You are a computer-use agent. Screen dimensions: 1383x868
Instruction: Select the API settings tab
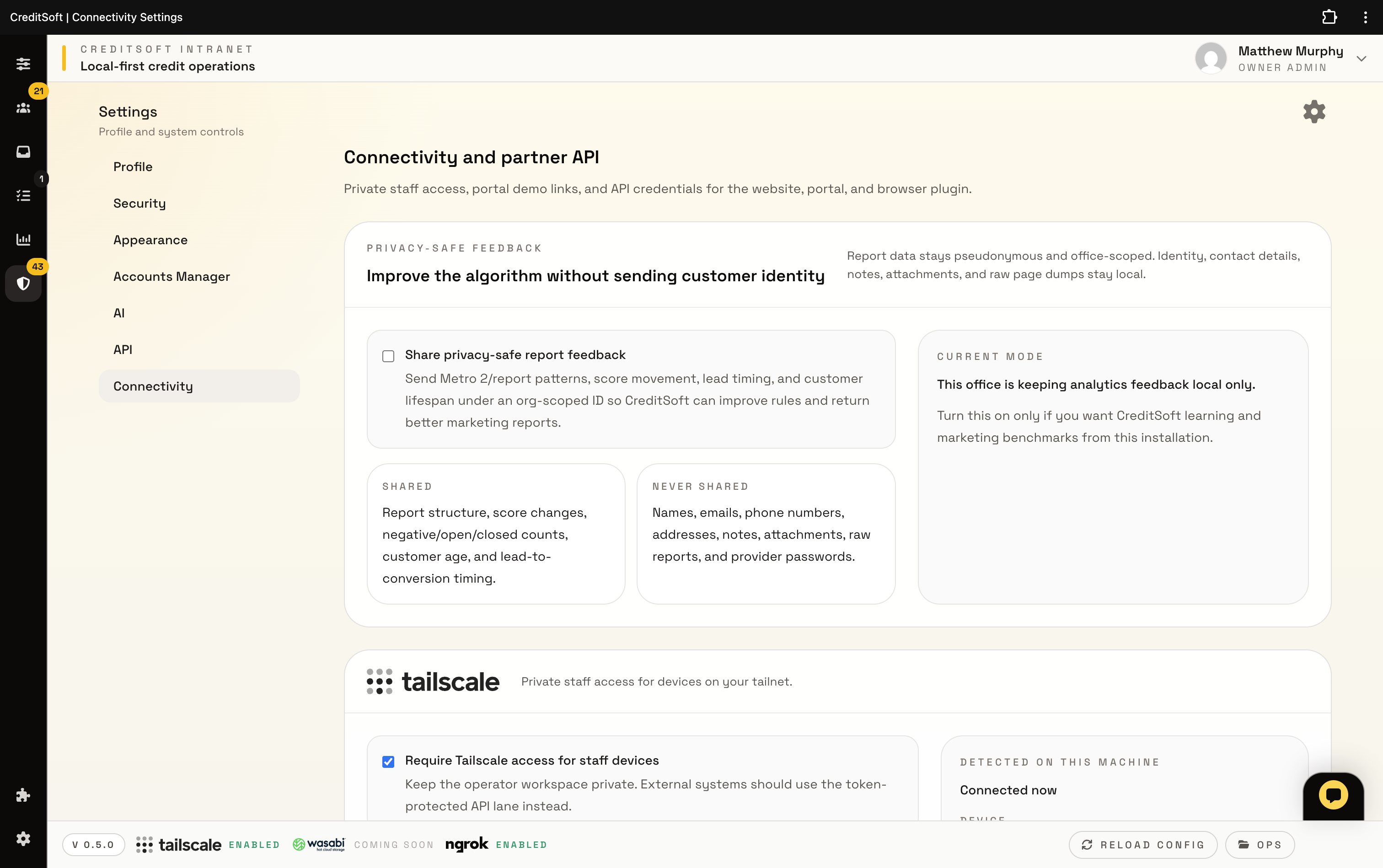click(123, 349)
